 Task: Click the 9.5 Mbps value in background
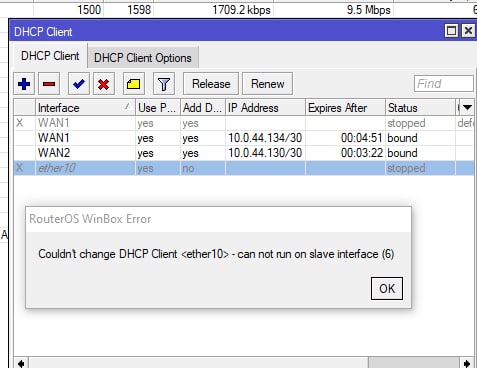pyautogui.click(x=368, y=10)
